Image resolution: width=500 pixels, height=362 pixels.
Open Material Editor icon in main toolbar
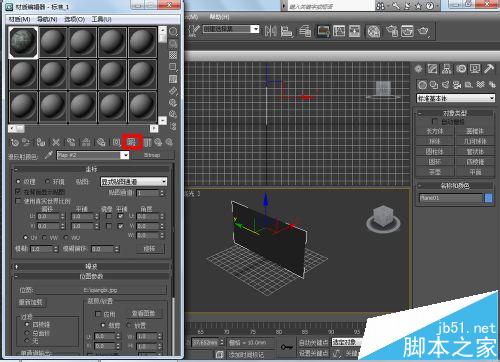374,31
